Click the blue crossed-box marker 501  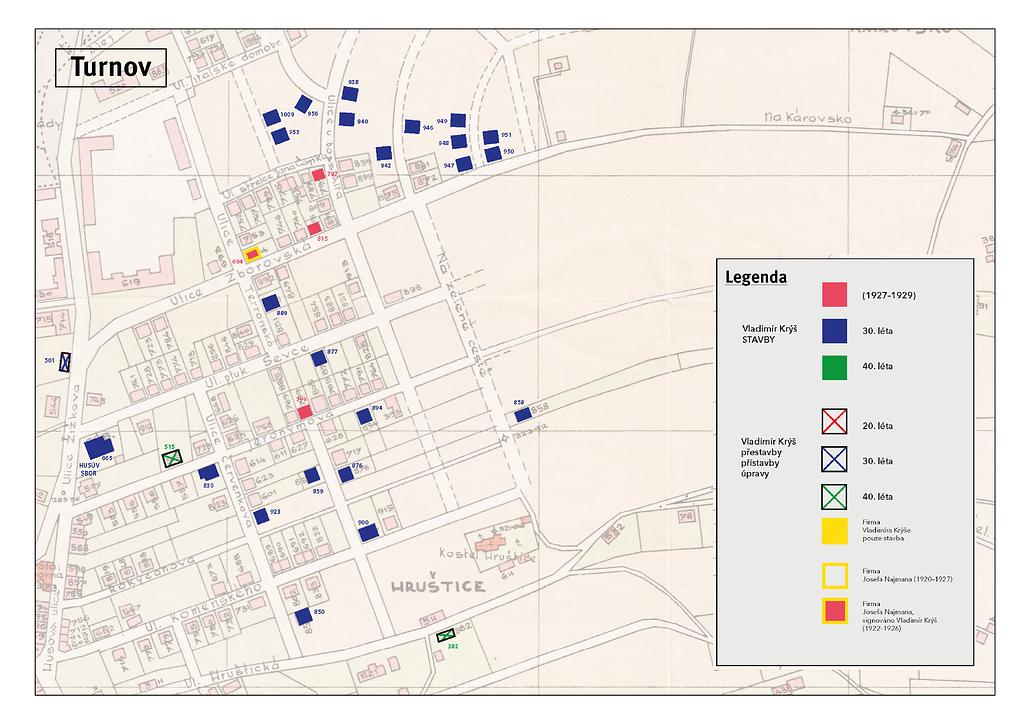tap(65, 362)
